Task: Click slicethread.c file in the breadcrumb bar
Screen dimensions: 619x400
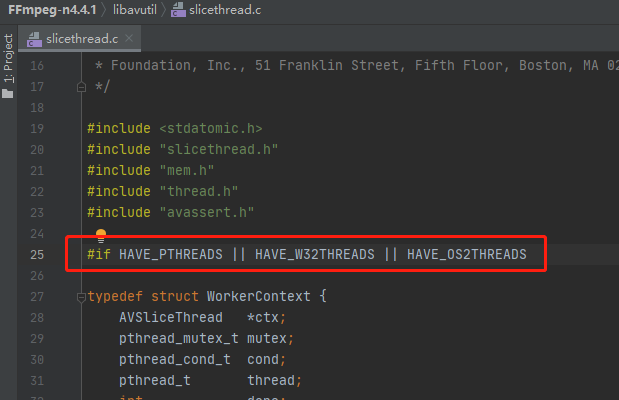Action: point(212,10)
